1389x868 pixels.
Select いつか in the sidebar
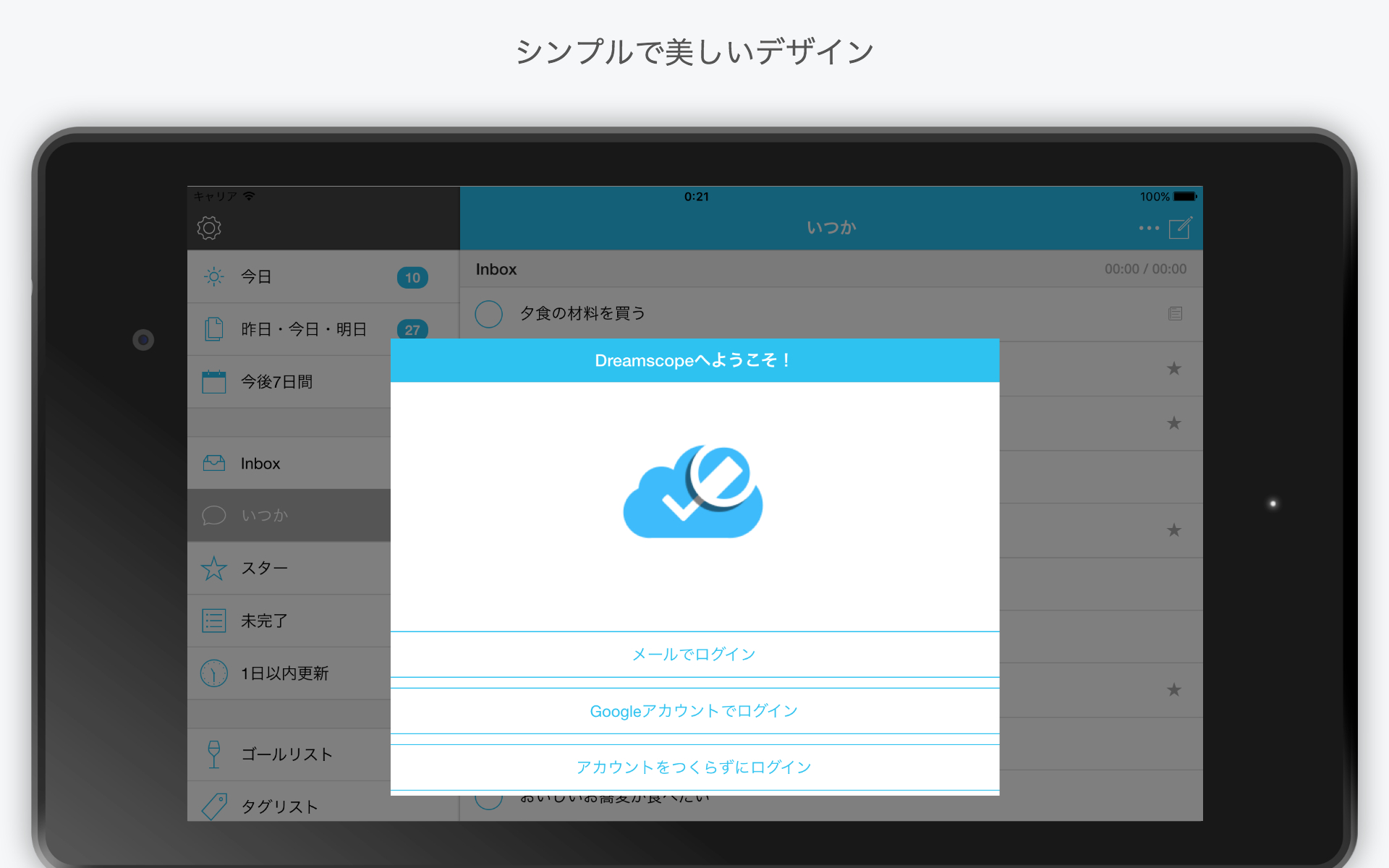tap(289, 515)
